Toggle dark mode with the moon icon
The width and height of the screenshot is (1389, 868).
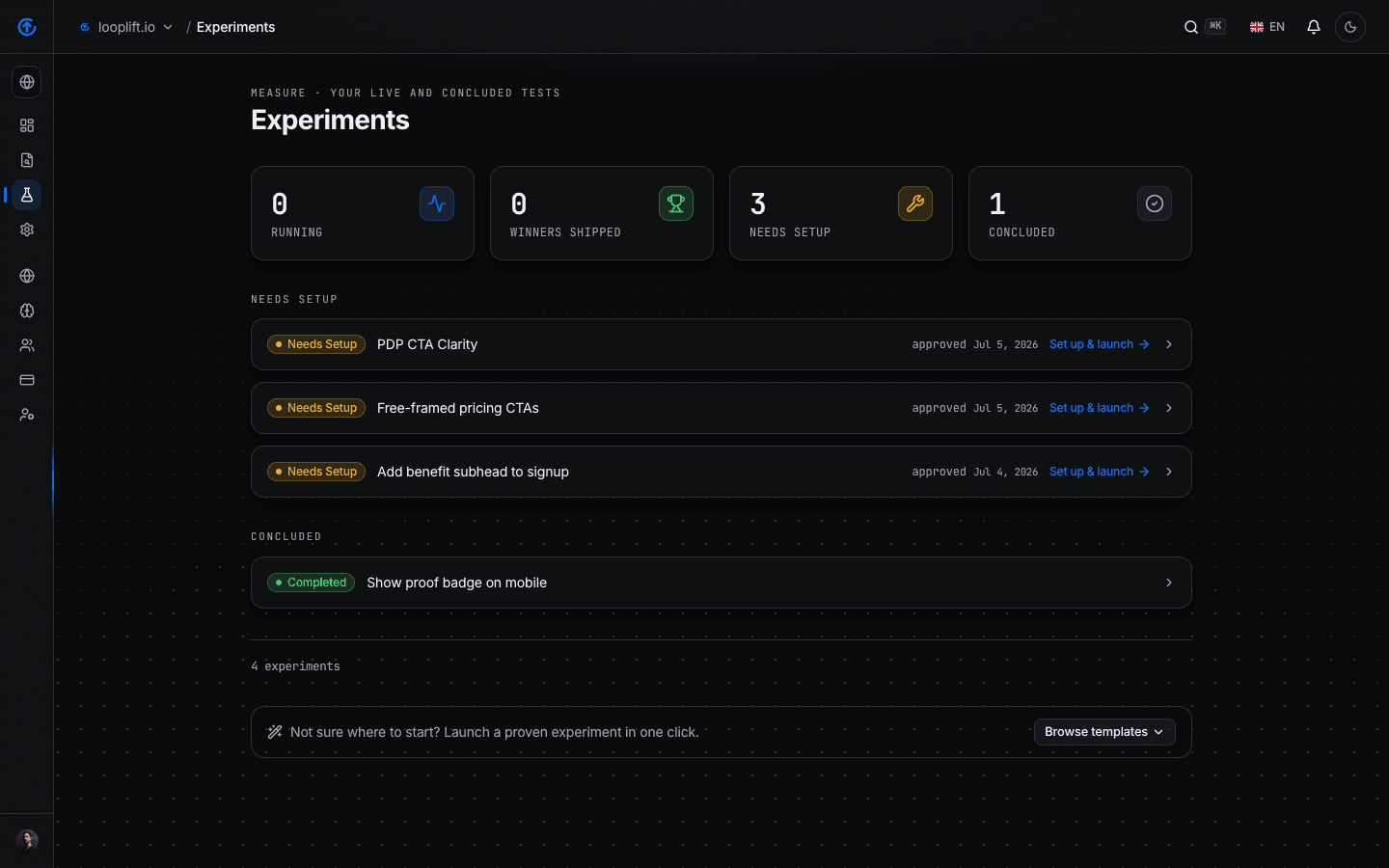[x=1350, y=27]
